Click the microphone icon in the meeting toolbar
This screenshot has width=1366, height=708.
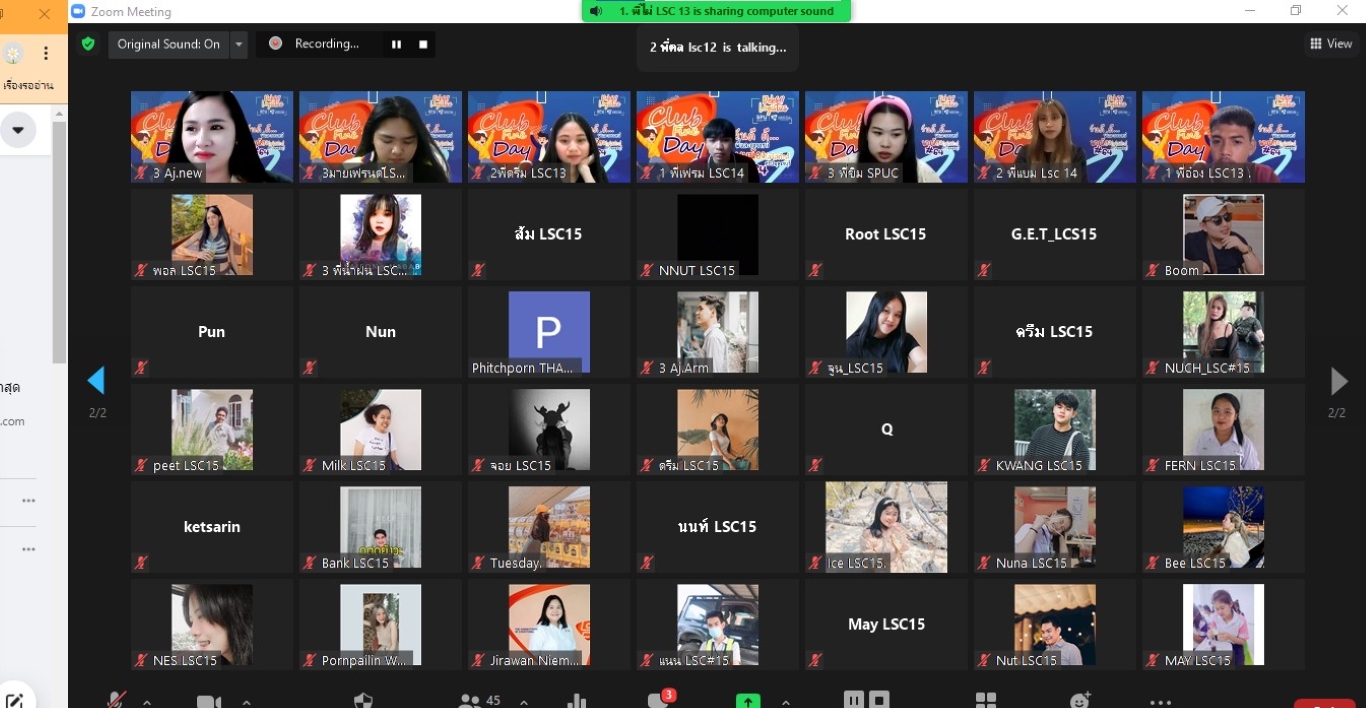tap(117, 700)
